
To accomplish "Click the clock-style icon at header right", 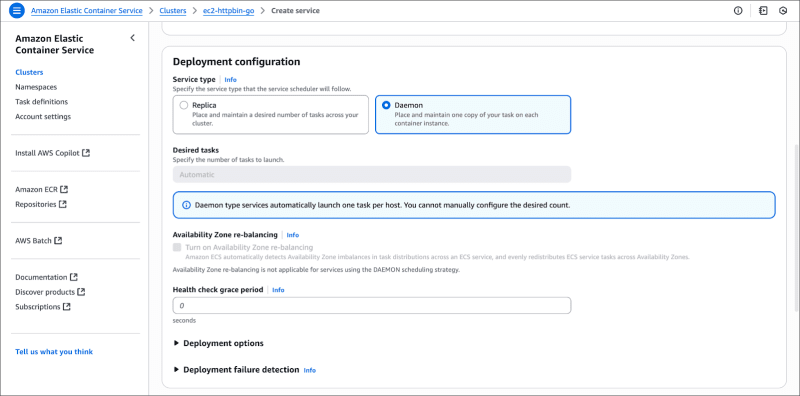I will pyautogui.click(x=783, y=11).
